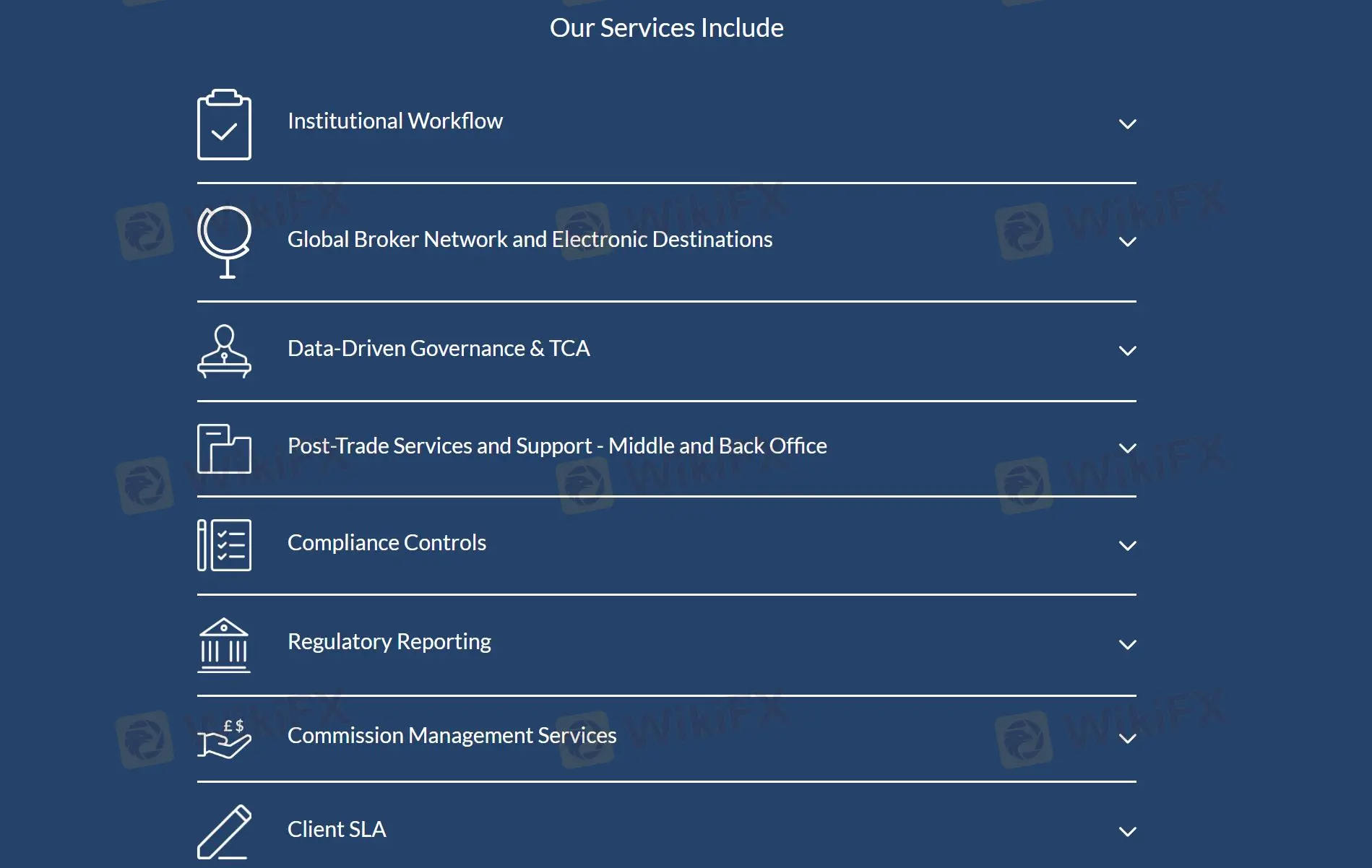
Task: Click the folder documents icon for Post-Trade Services
Action: (x=224, y=448)
